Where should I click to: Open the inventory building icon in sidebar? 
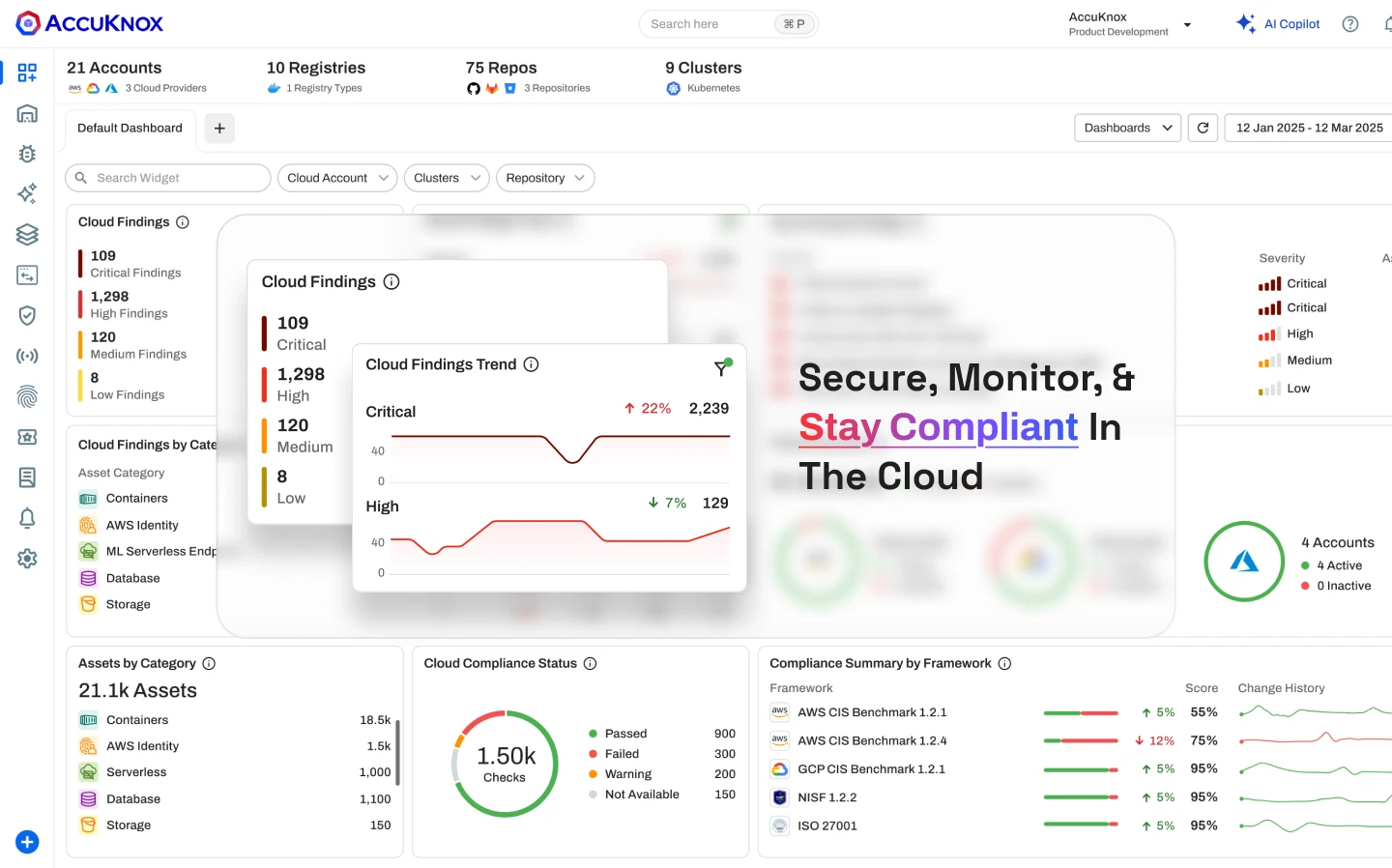pos(27,113)
